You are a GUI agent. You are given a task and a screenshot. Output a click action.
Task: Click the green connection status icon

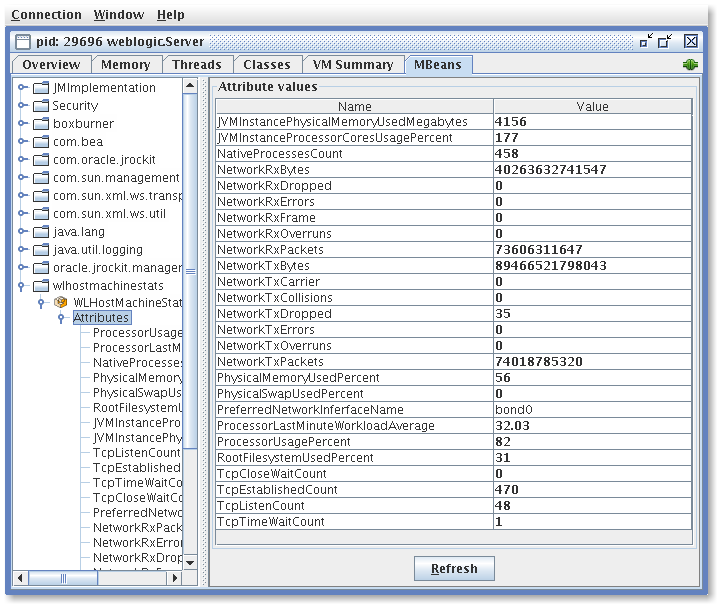[690, 64]
